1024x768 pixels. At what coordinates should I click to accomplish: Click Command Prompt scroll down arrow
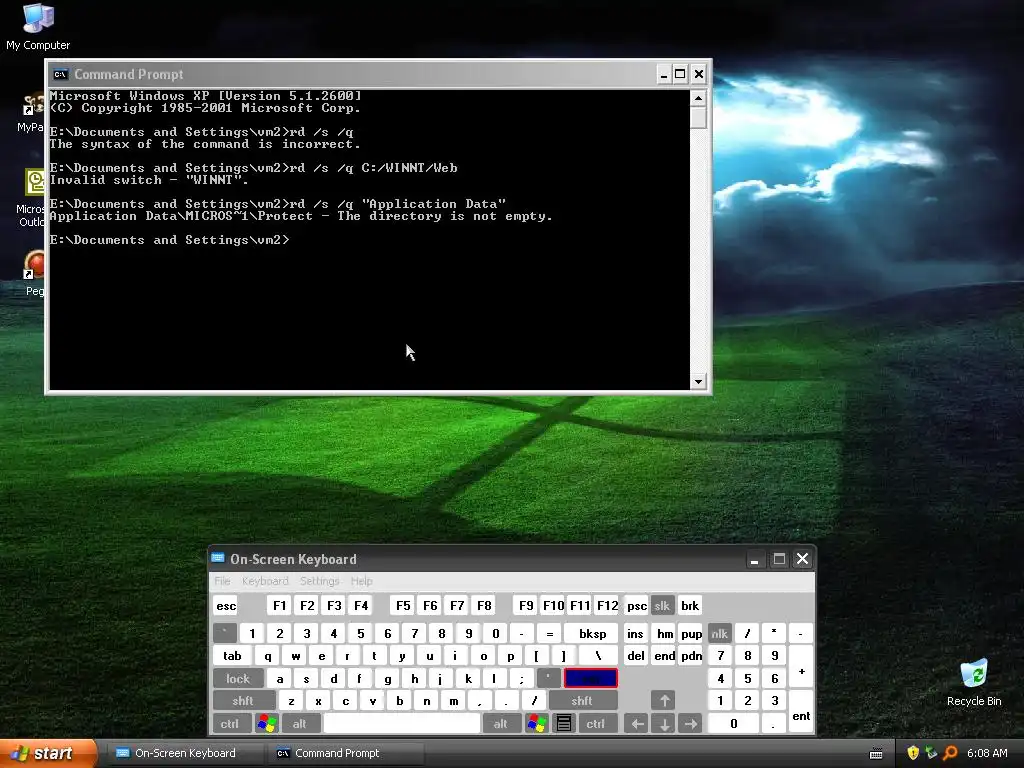pos(698,381)
